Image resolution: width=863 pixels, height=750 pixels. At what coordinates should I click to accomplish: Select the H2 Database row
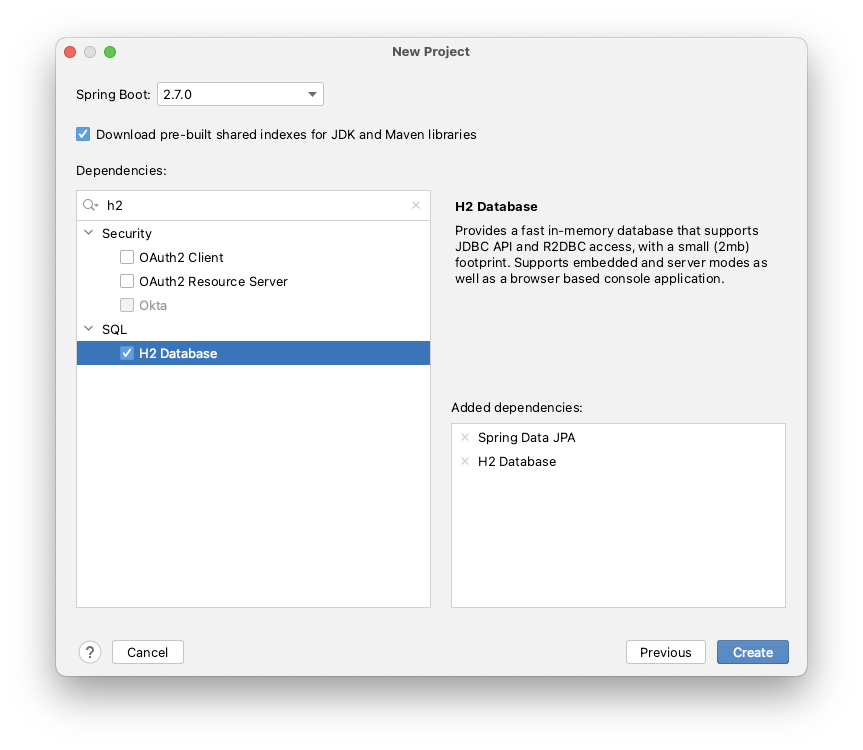[200, 352]
